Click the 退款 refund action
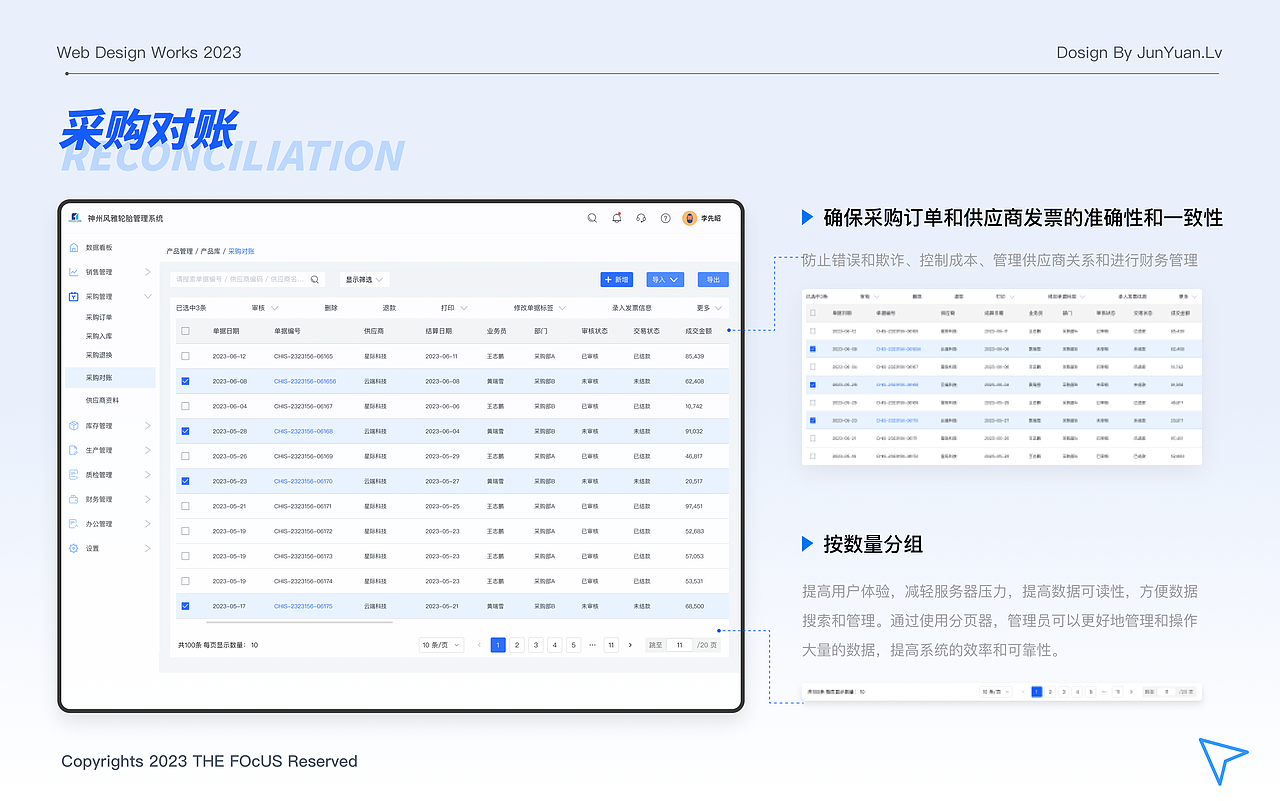The width and height of the screenshot is (1280, 801). coord(389,308)
